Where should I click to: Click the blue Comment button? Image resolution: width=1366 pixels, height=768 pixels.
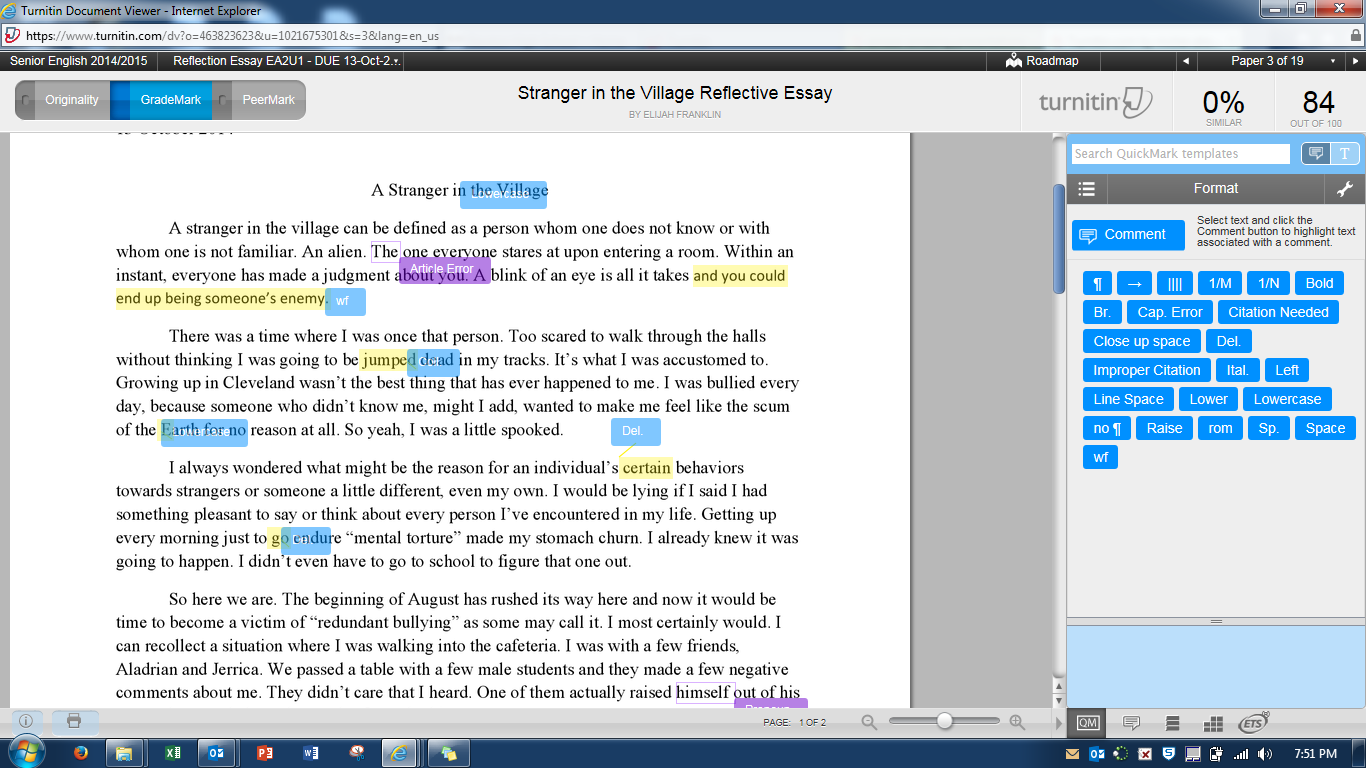pyautogui.click(x=1127, y=235)
